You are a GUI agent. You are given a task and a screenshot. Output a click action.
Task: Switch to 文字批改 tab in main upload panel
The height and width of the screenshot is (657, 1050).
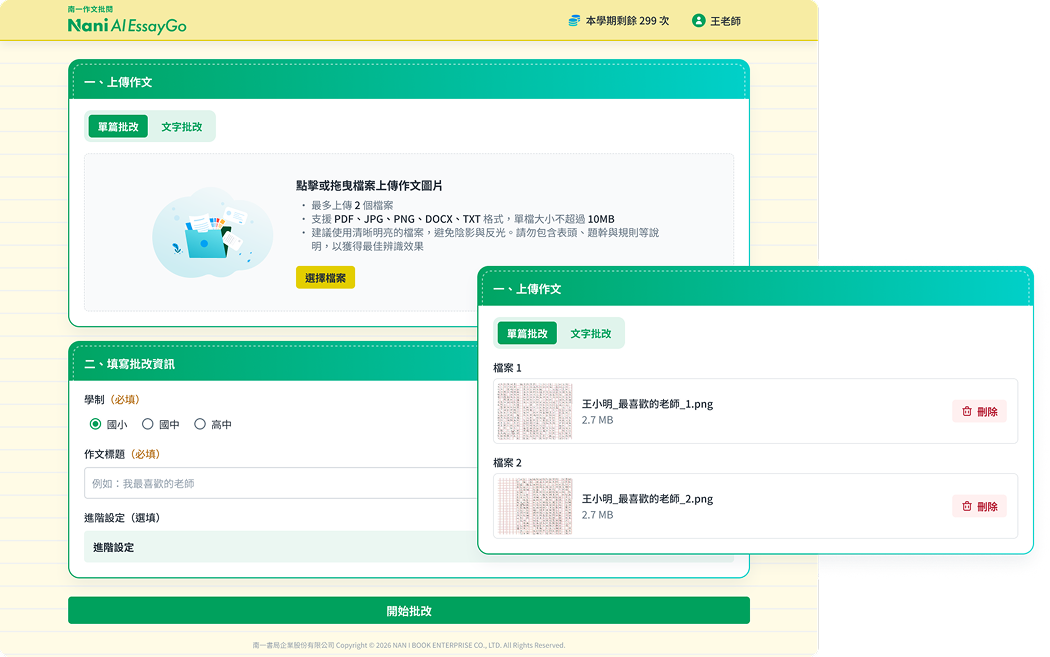tap(181, 127)
